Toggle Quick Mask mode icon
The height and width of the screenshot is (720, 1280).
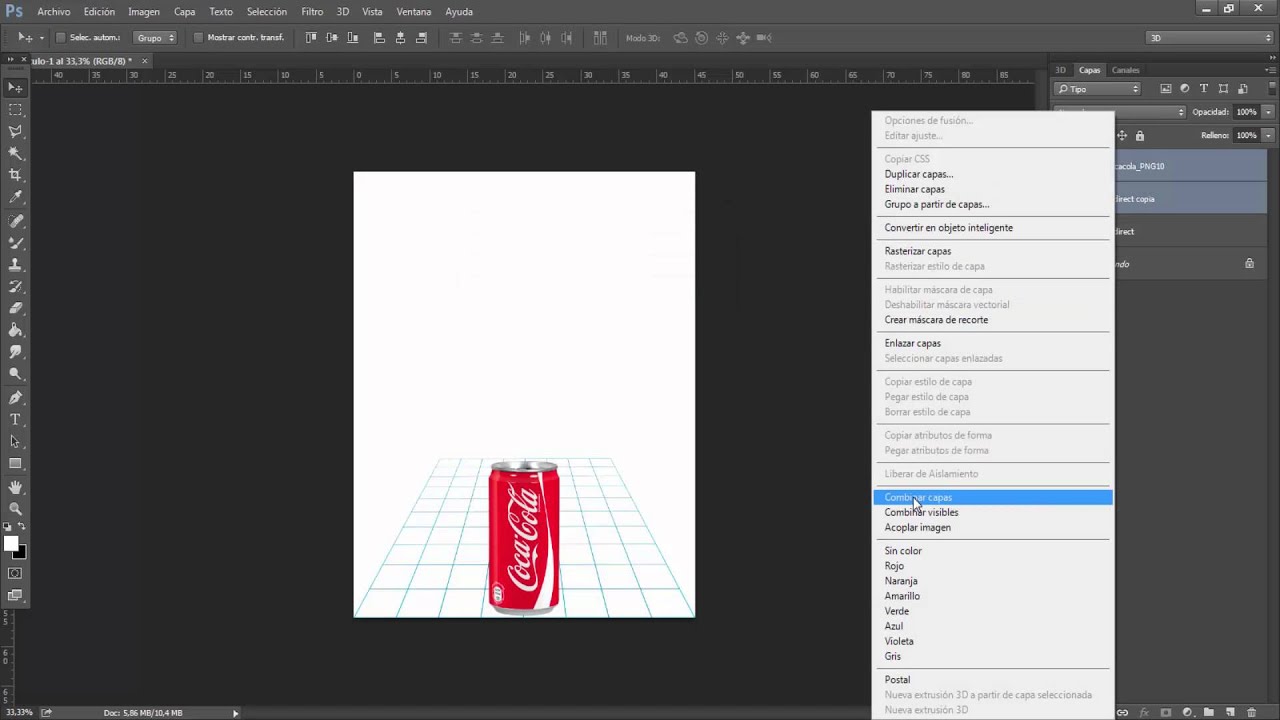(x=15, y=573)
